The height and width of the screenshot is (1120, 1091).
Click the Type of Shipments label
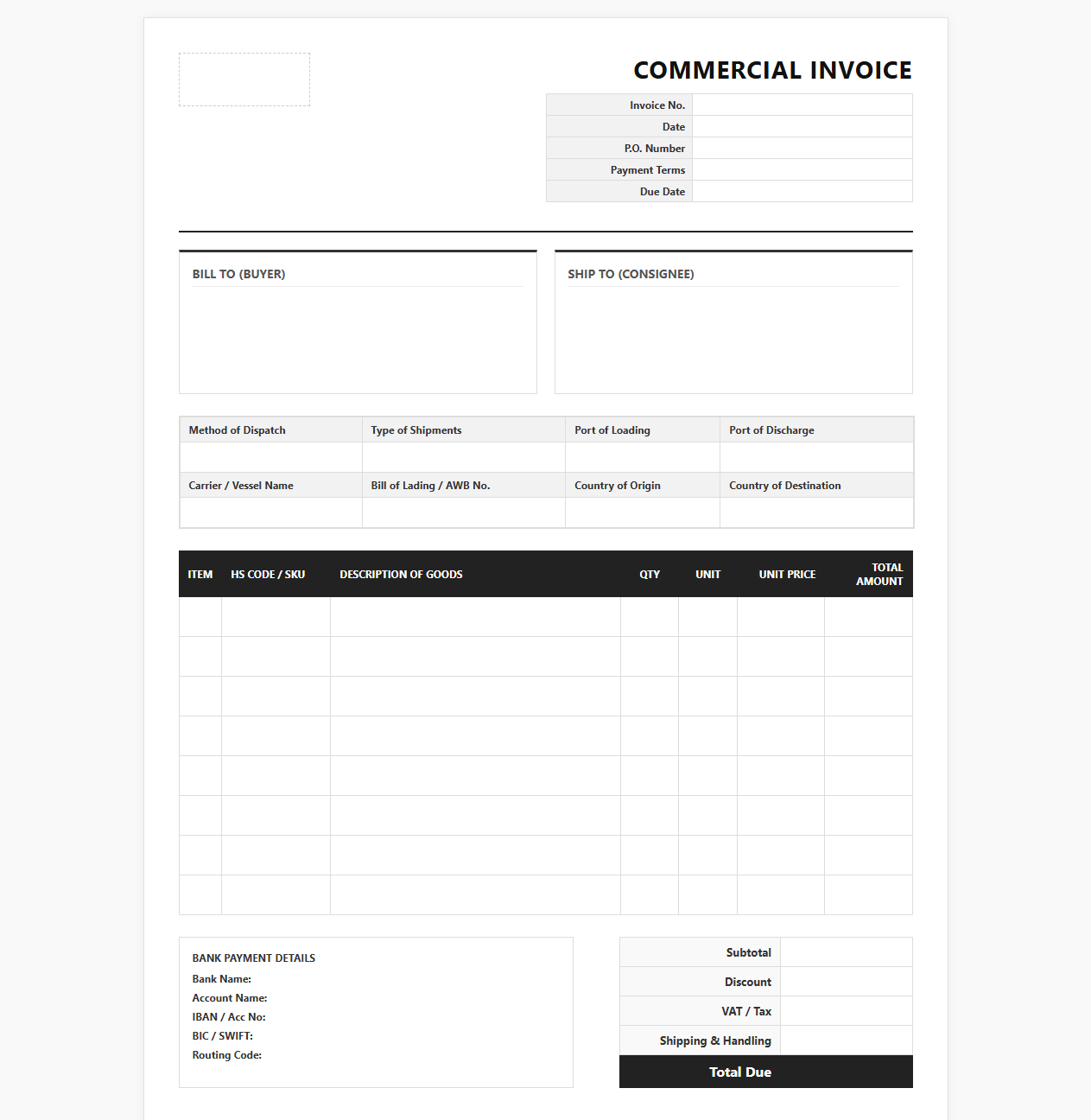[x=416, y=430]
